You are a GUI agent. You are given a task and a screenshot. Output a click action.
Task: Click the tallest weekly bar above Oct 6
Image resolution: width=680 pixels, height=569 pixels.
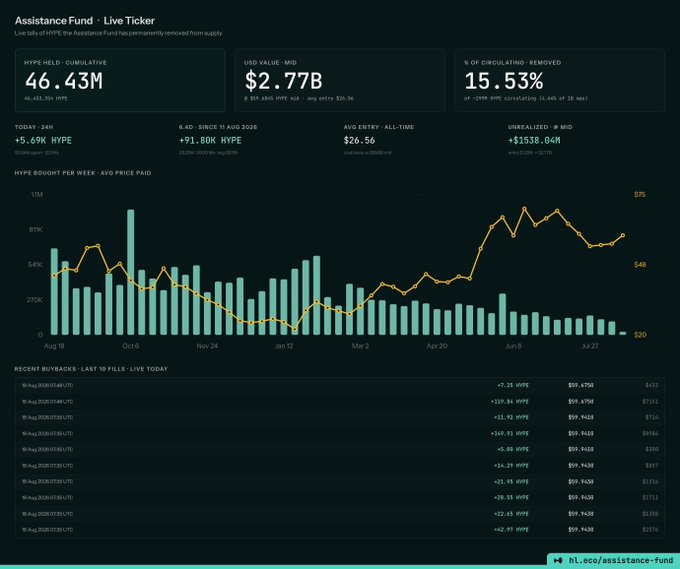click(x=131, y=272)
